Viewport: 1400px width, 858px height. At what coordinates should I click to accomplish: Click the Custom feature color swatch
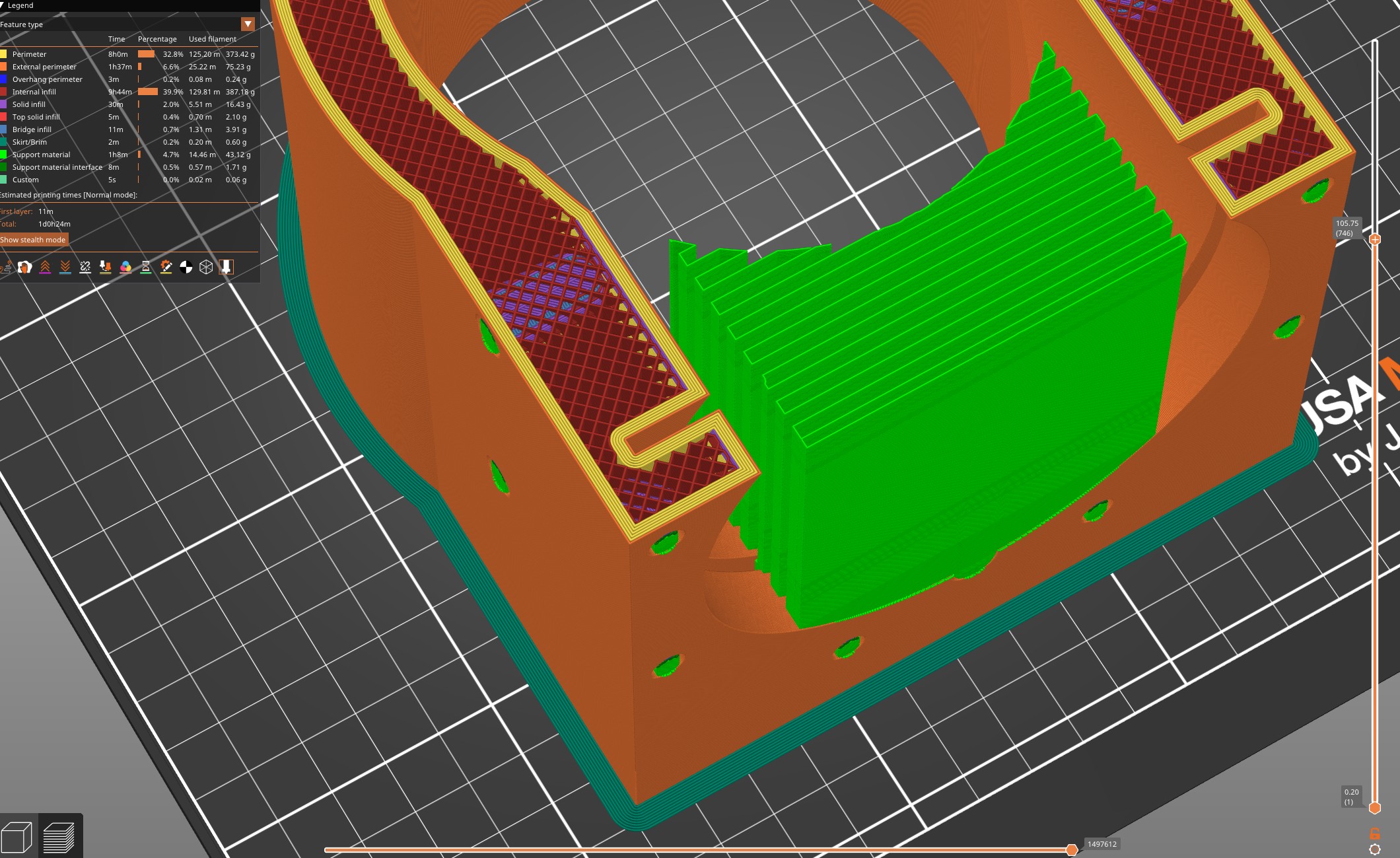3,180
